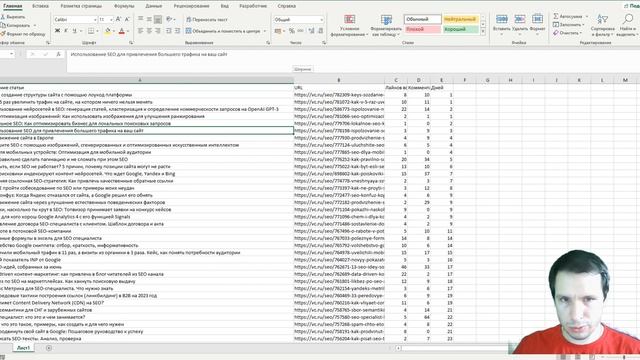Apply the Нейтральный cell style
The height and width of the screenshot is (360, 640).
[460, 19]
